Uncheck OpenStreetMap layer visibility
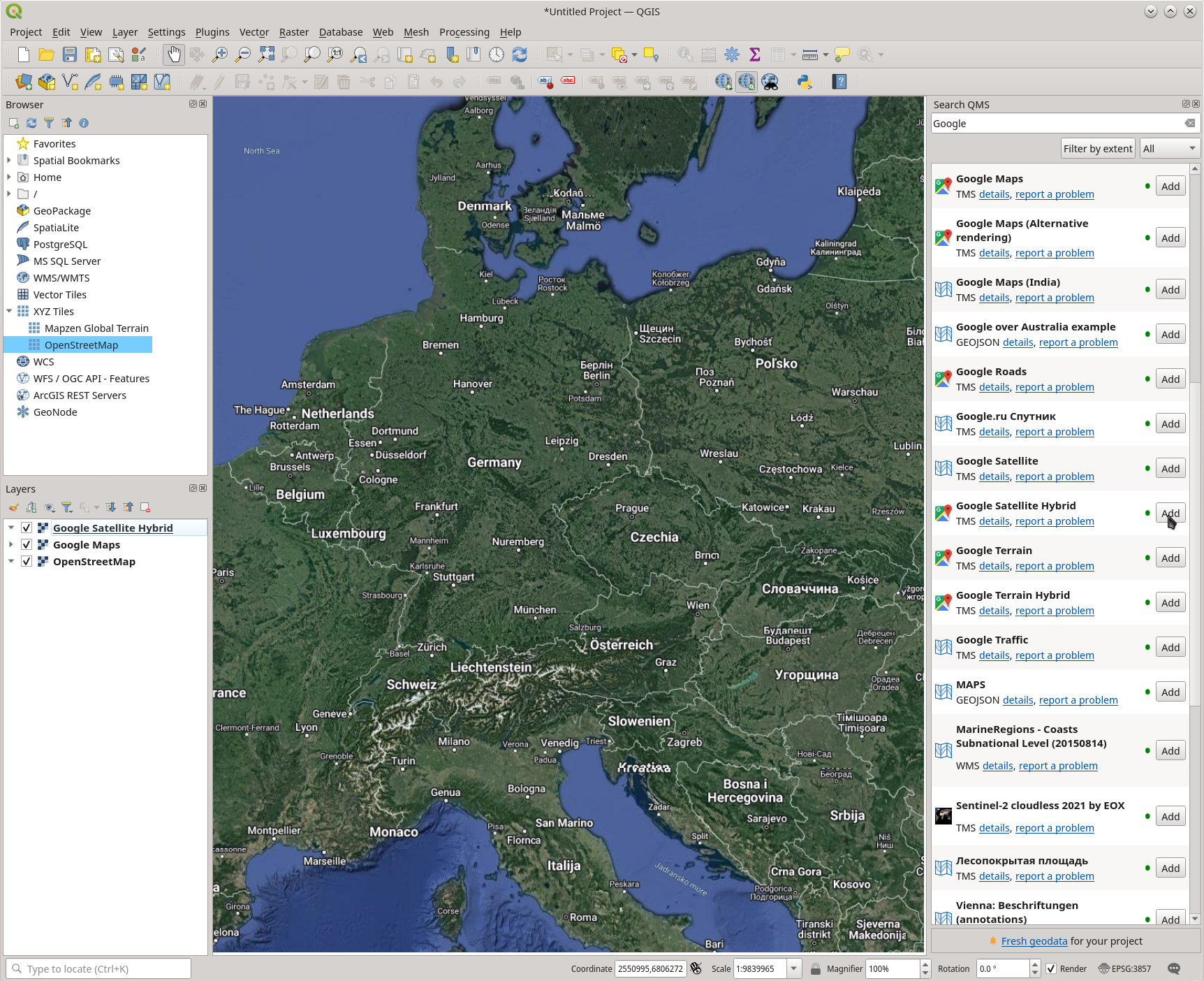The width and height of the screenshot is (1204, 981). click(x=27, y=561)
